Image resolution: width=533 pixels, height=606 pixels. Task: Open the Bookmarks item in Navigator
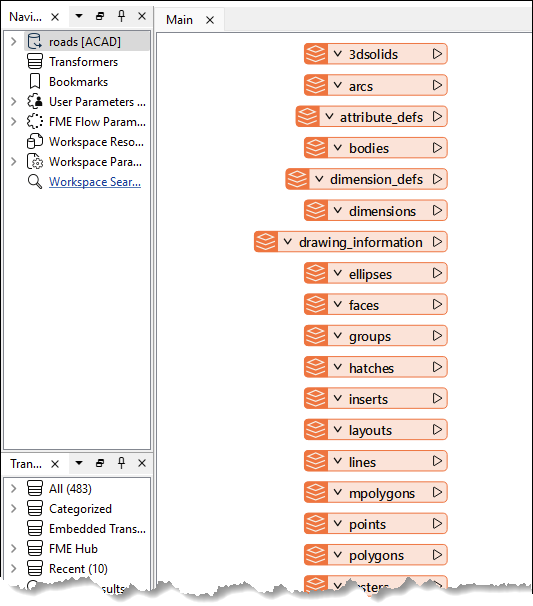pos(78,82)
